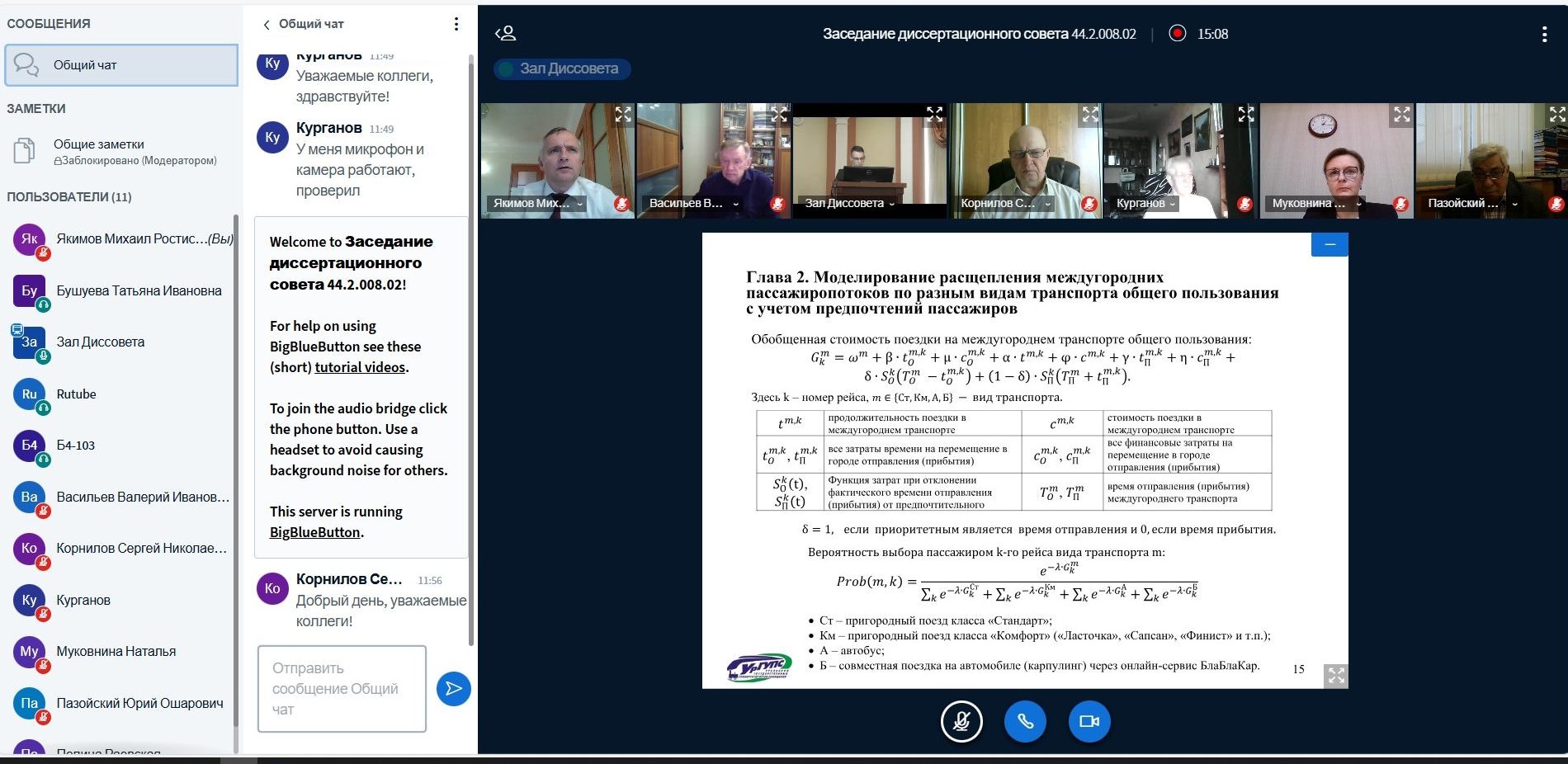Open dropdown for Зал Диссовета webcam

[x=891, y=204]
